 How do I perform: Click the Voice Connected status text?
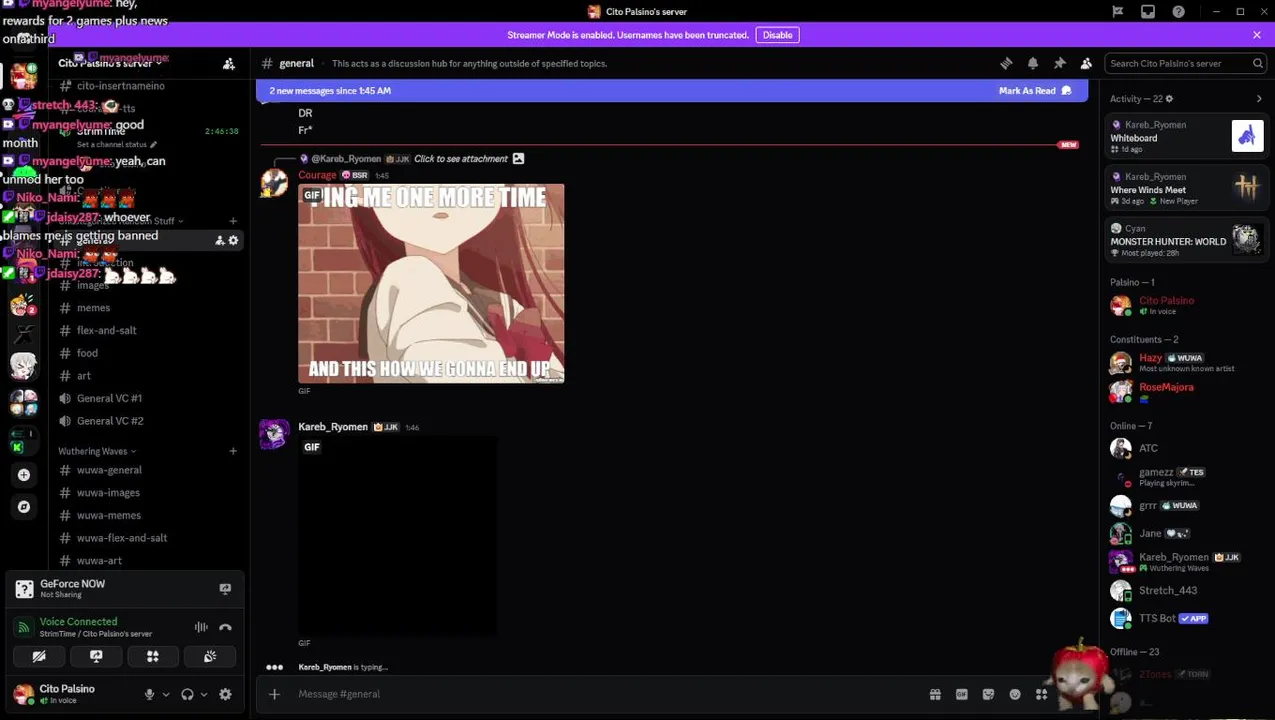[x=78, y=622]
